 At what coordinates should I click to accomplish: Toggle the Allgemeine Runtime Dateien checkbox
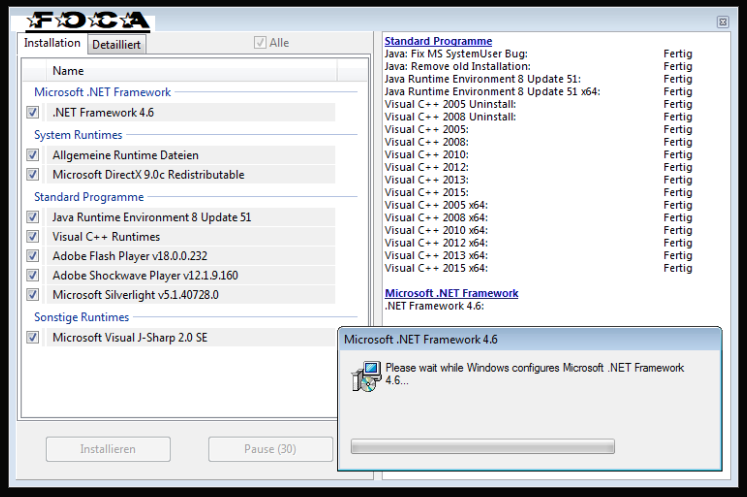[x=32, y=155]
